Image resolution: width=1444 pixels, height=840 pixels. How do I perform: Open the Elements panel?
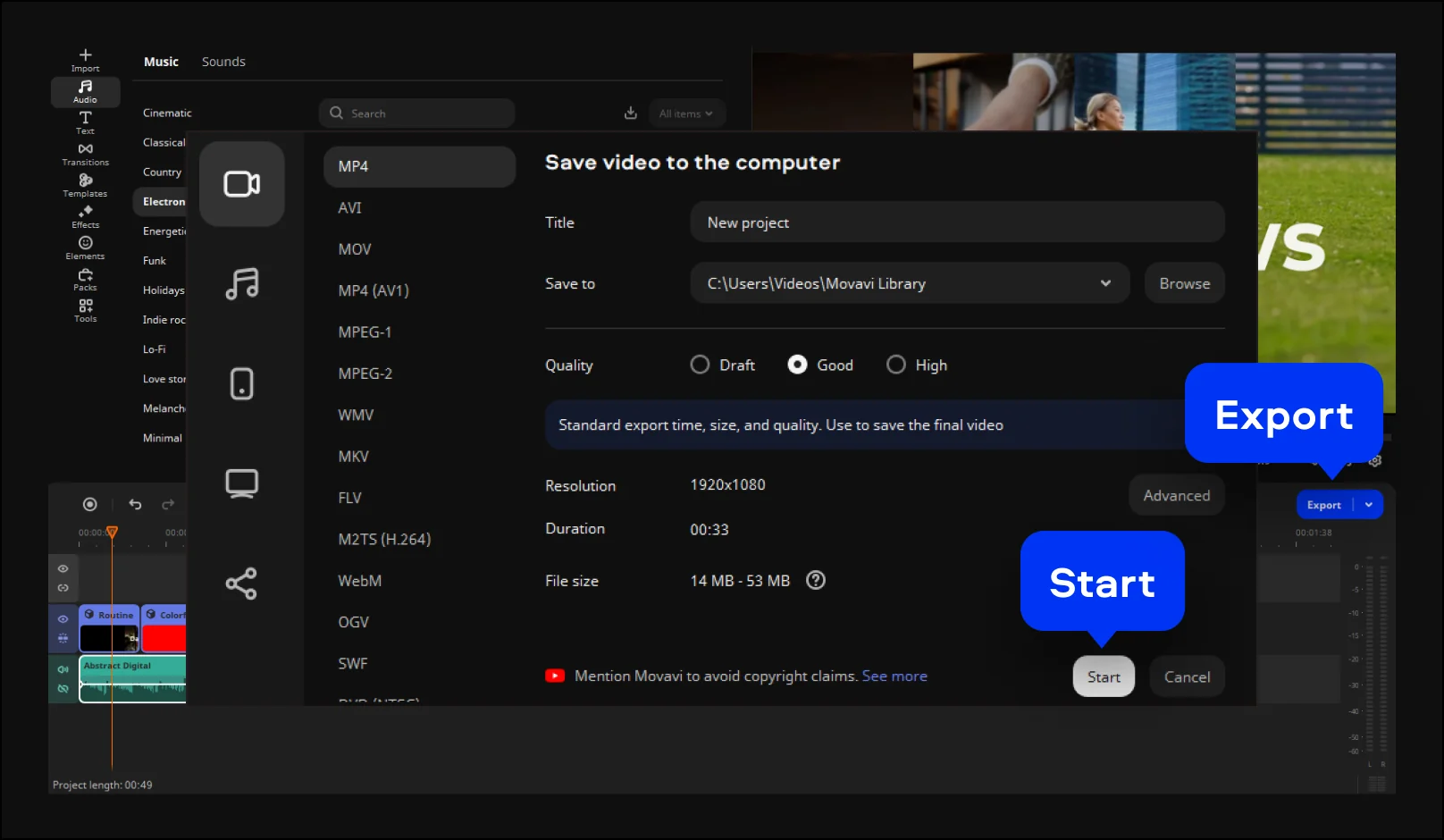coord(85,248)
